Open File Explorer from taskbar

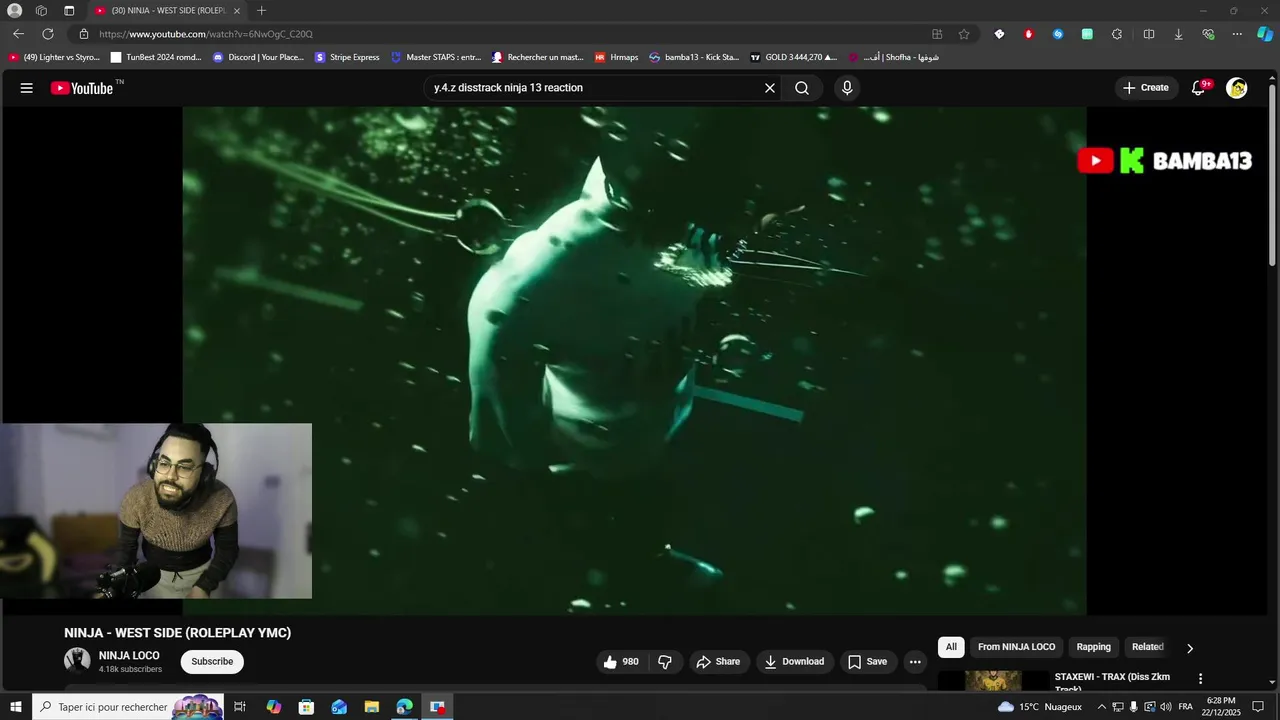(x=371, y=707)
